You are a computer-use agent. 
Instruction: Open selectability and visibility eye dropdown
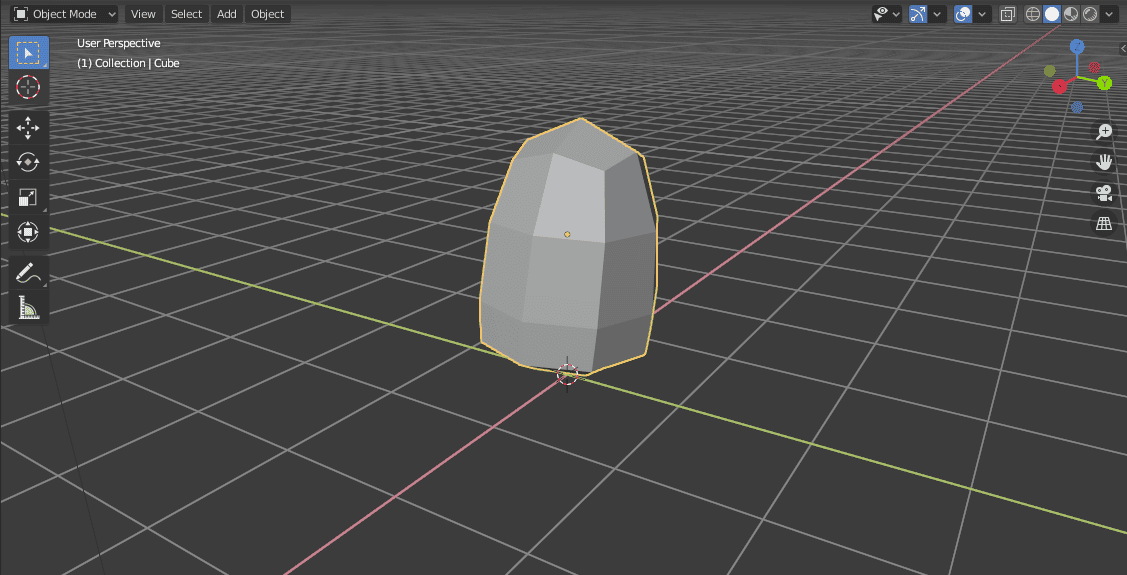tap(887, 14)
